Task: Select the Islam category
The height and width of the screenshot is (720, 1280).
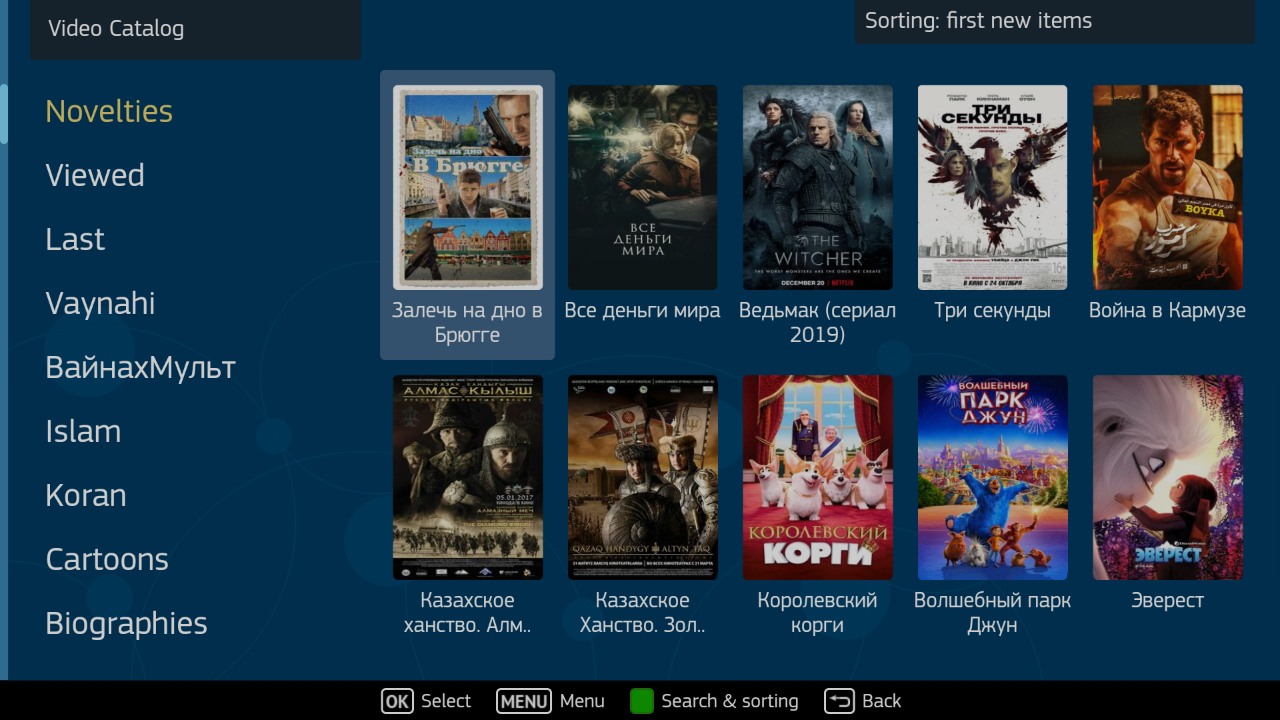Action: [83, 431]
